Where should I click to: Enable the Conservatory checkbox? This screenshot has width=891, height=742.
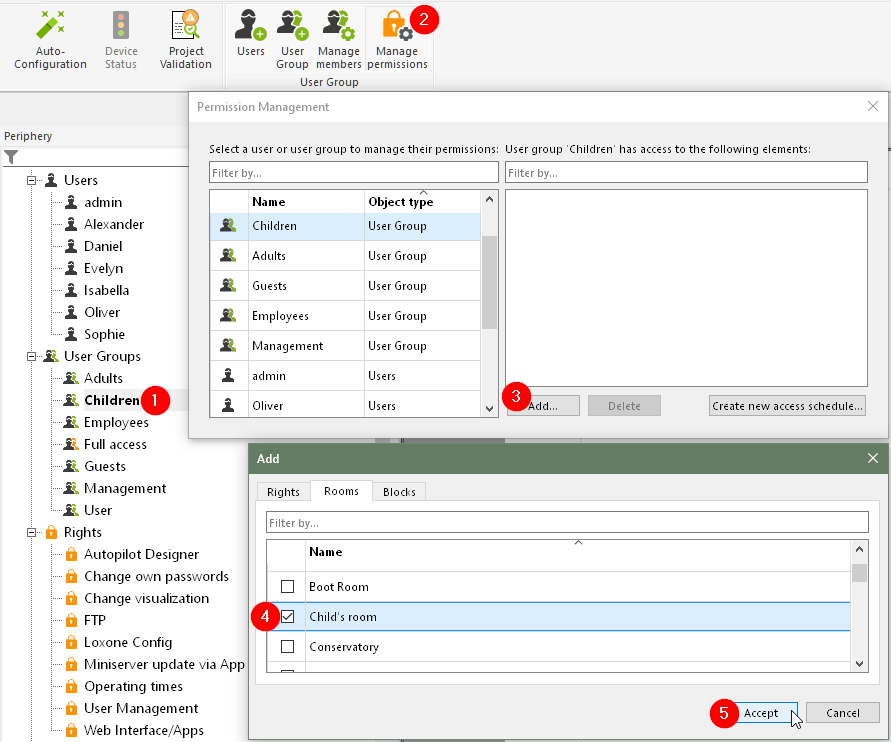click(x=288, y=647)
